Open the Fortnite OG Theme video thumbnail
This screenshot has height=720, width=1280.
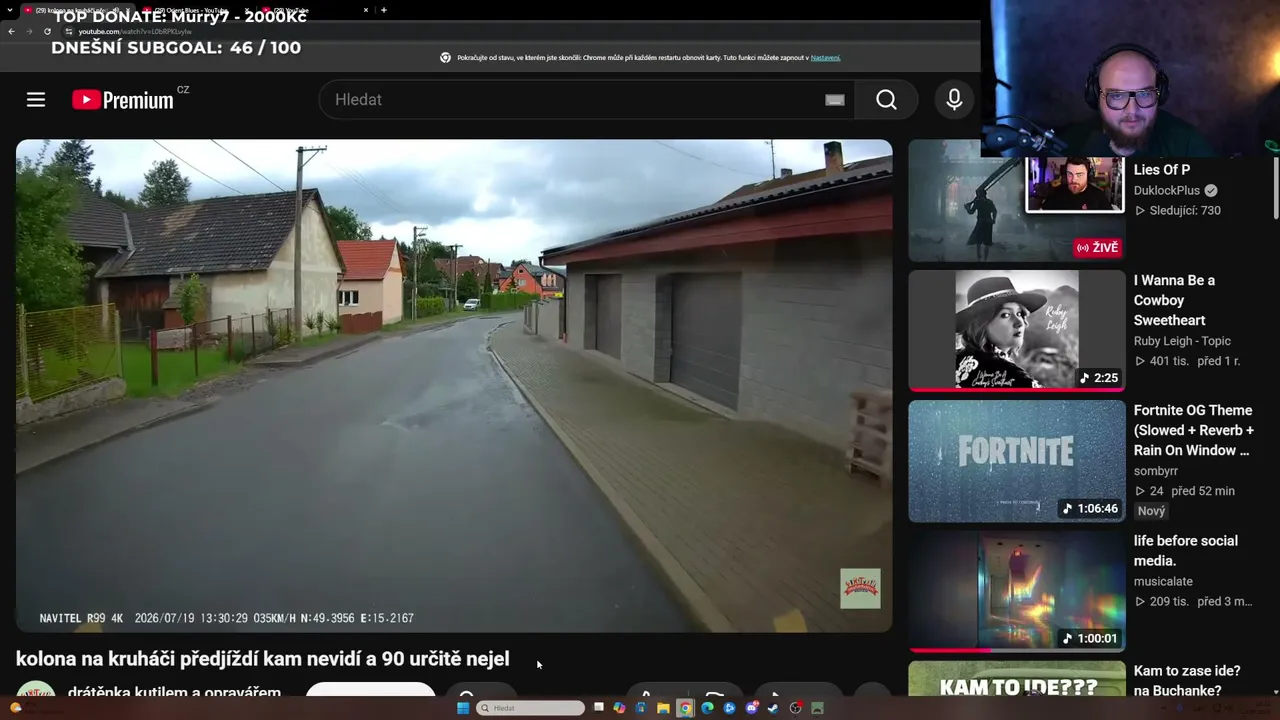pos(1016,461)
